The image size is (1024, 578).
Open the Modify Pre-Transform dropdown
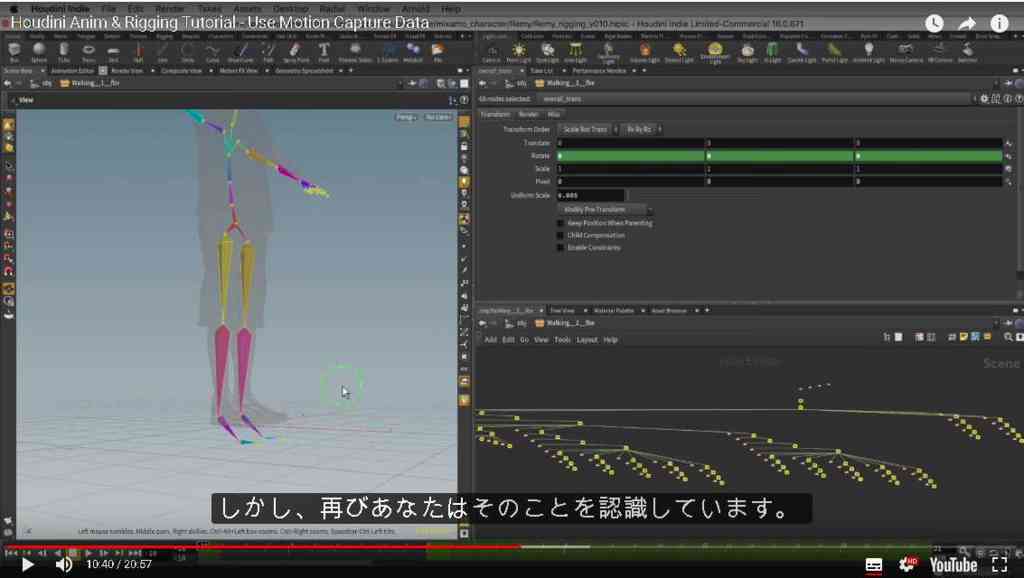[x=605, y=210]
